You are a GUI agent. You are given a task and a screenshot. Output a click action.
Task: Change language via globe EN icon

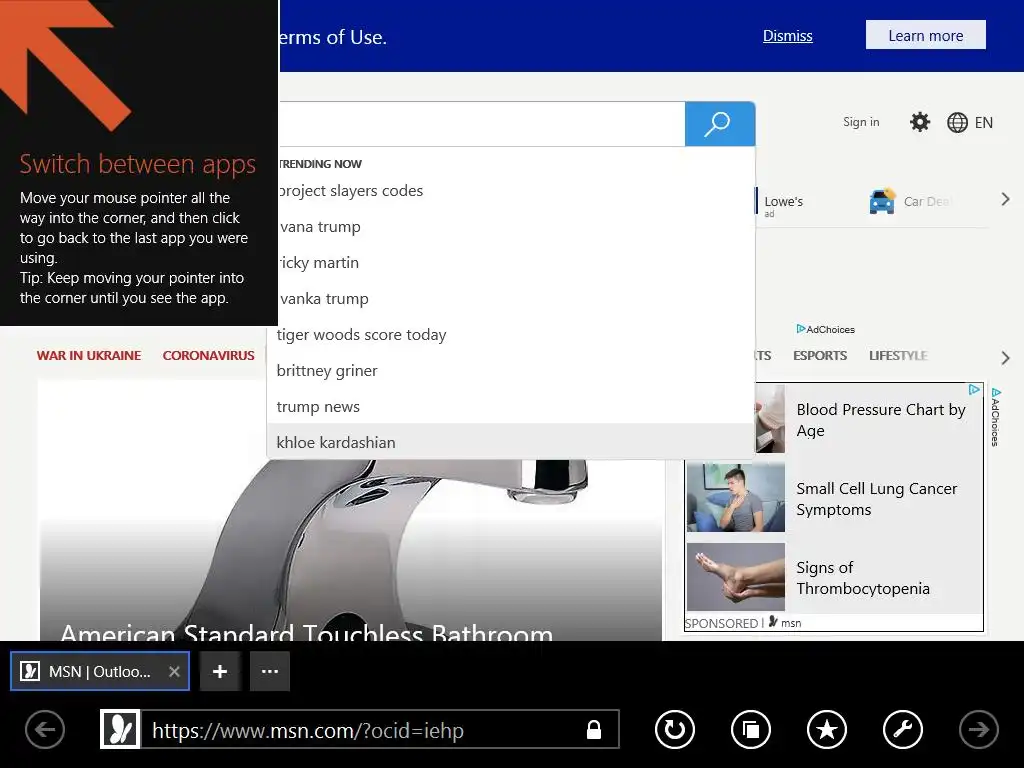[x=970, y=123]
